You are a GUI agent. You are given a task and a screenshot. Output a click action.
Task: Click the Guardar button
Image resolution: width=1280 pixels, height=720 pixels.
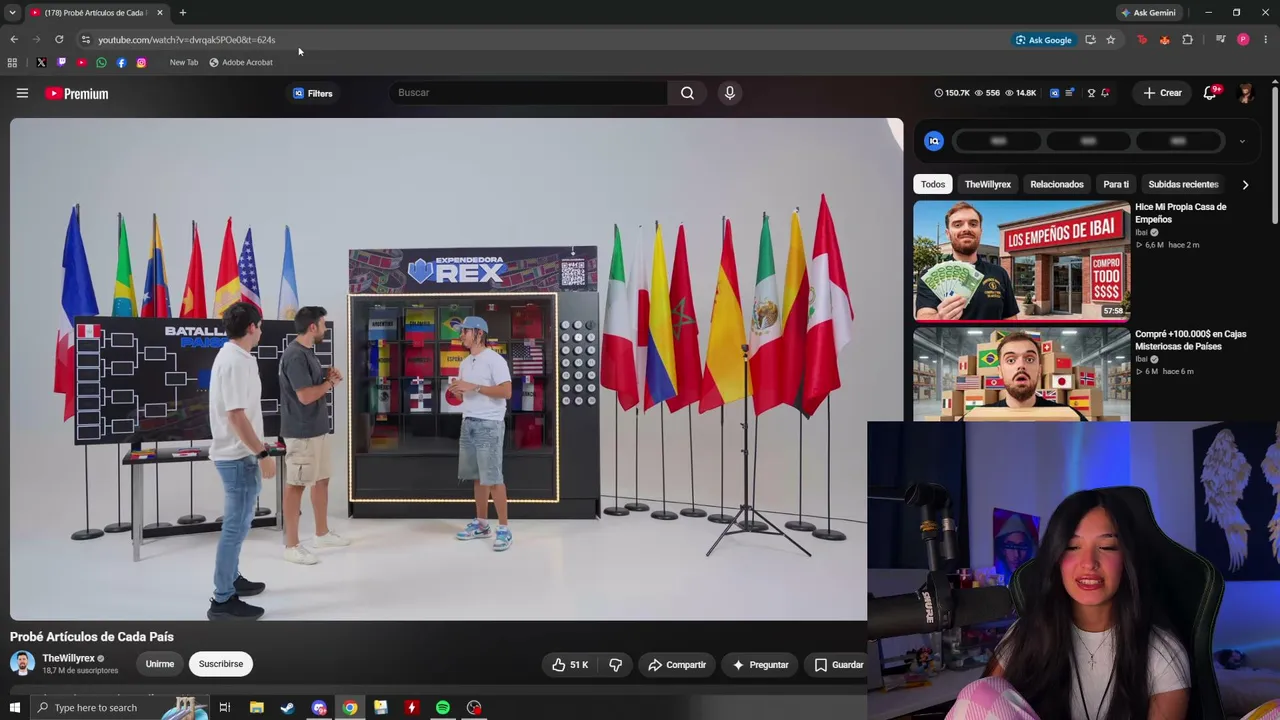839,665
